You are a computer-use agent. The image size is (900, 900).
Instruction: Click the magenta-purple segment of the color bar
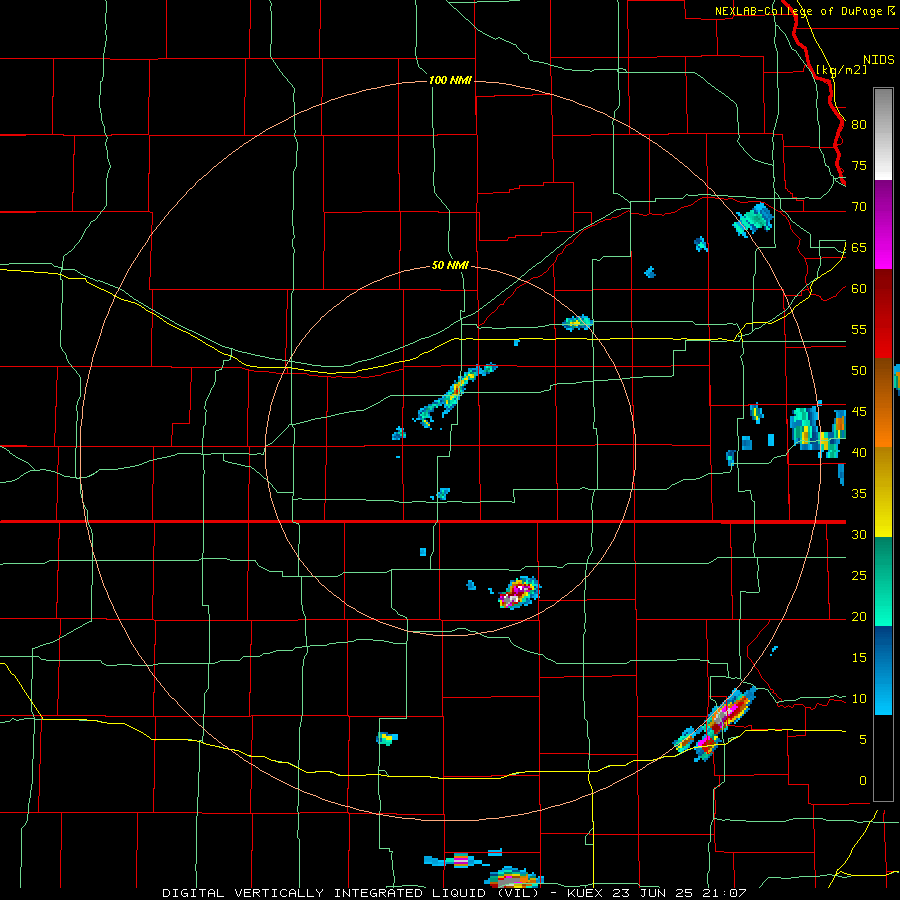883,225
